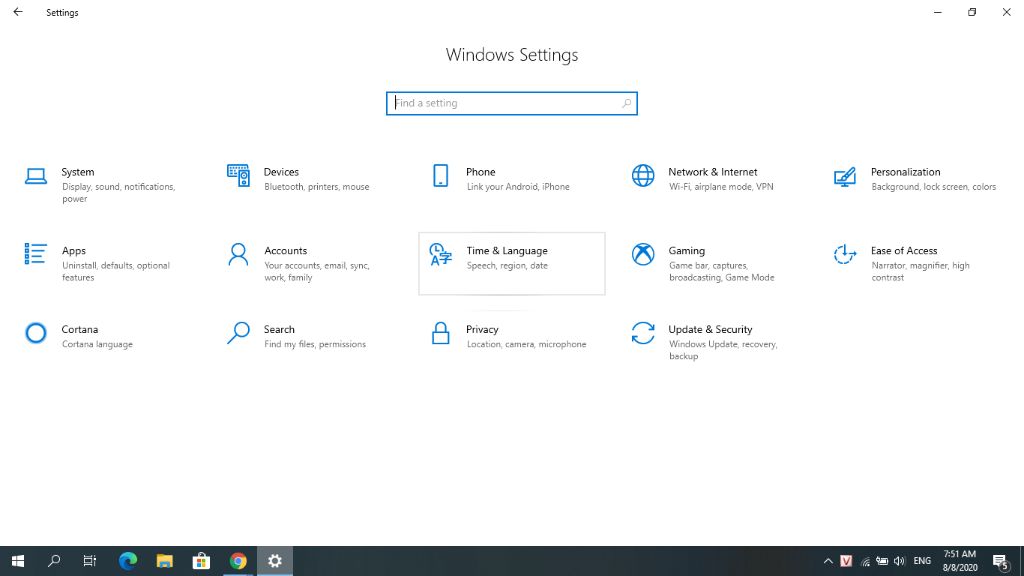This screenshot has width=1024, height=576.
Task: Open Microsoft Store from the taskbar
Action: coord(201,561)
